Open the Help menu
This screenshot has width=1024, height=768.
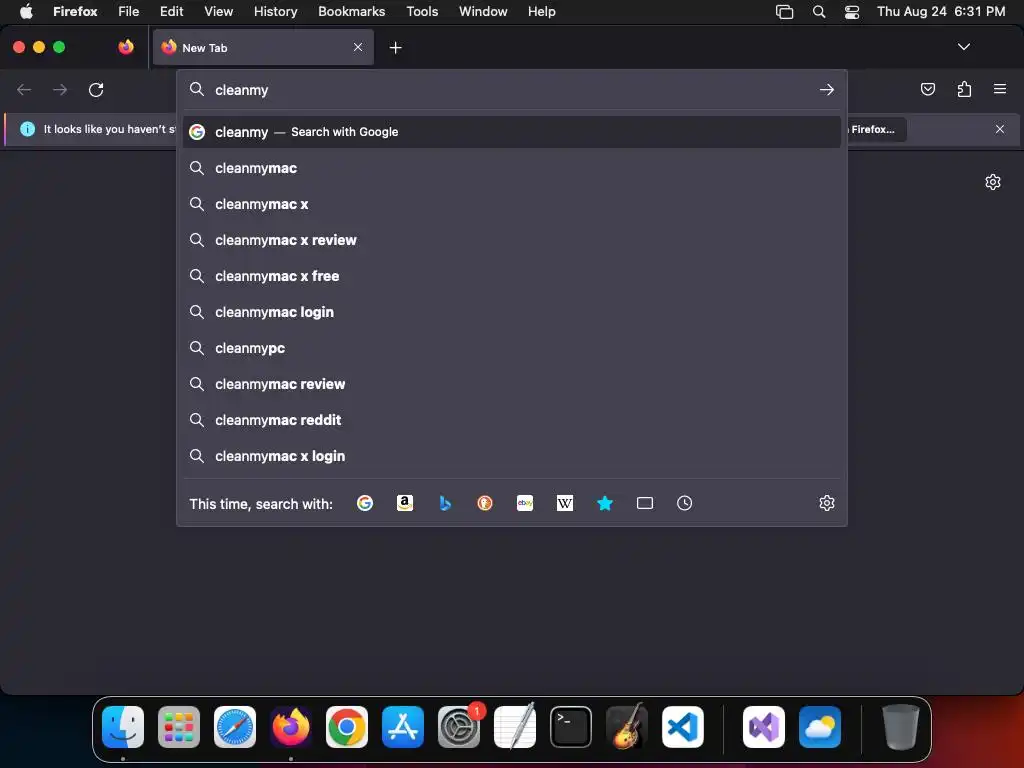(x=541, y=11)
